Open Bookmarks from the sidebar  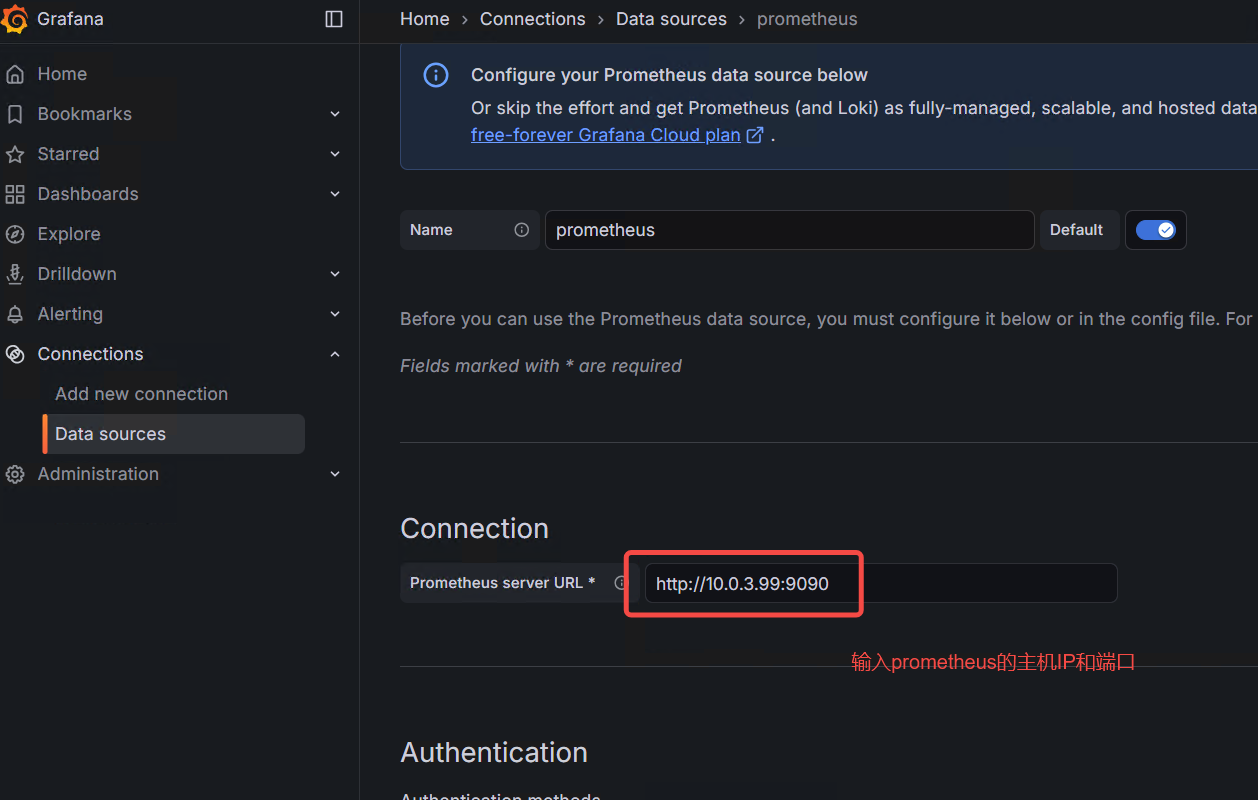85,114
